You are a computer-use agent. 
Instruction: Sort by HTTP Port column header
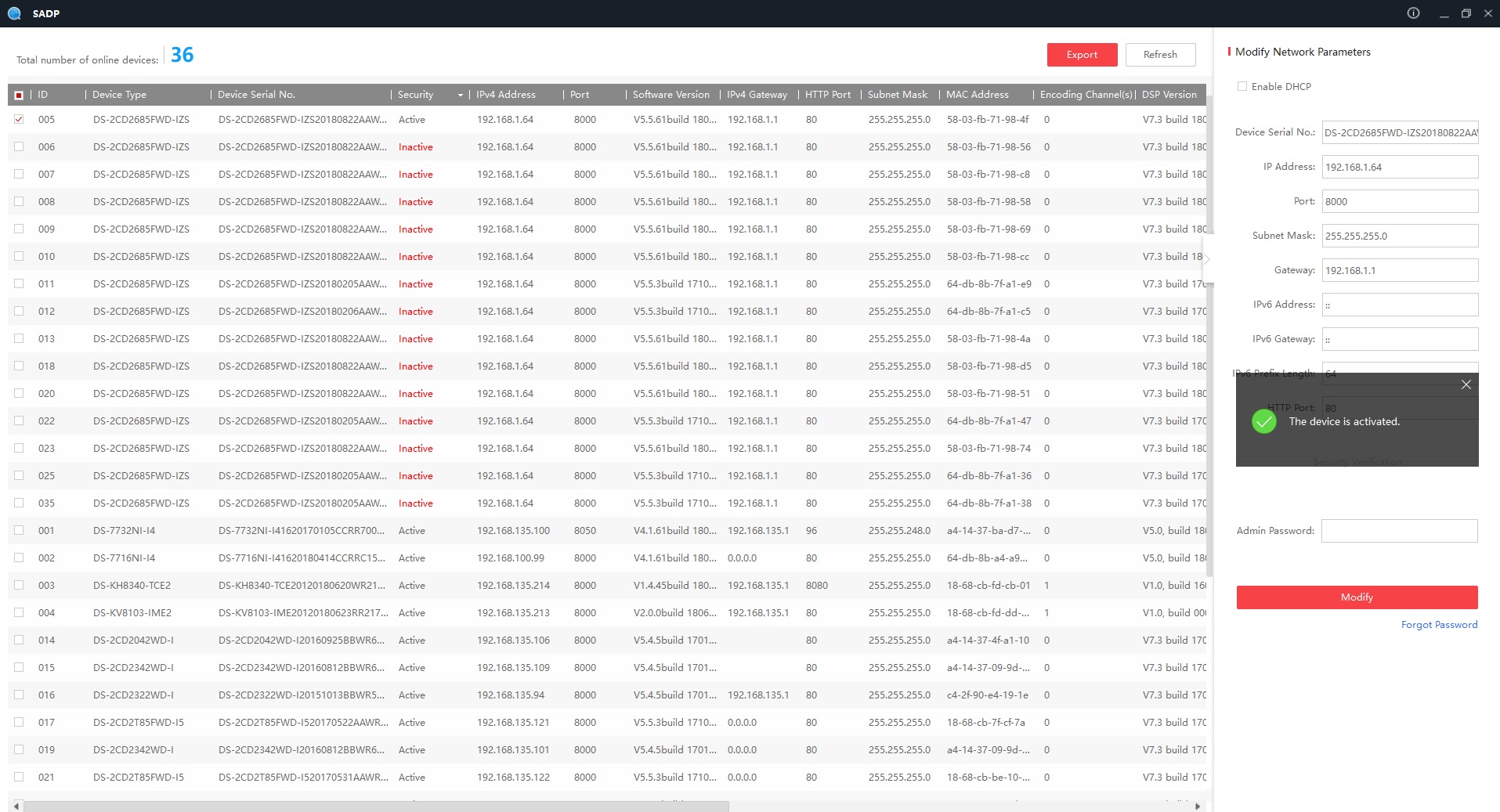(828, 95)
